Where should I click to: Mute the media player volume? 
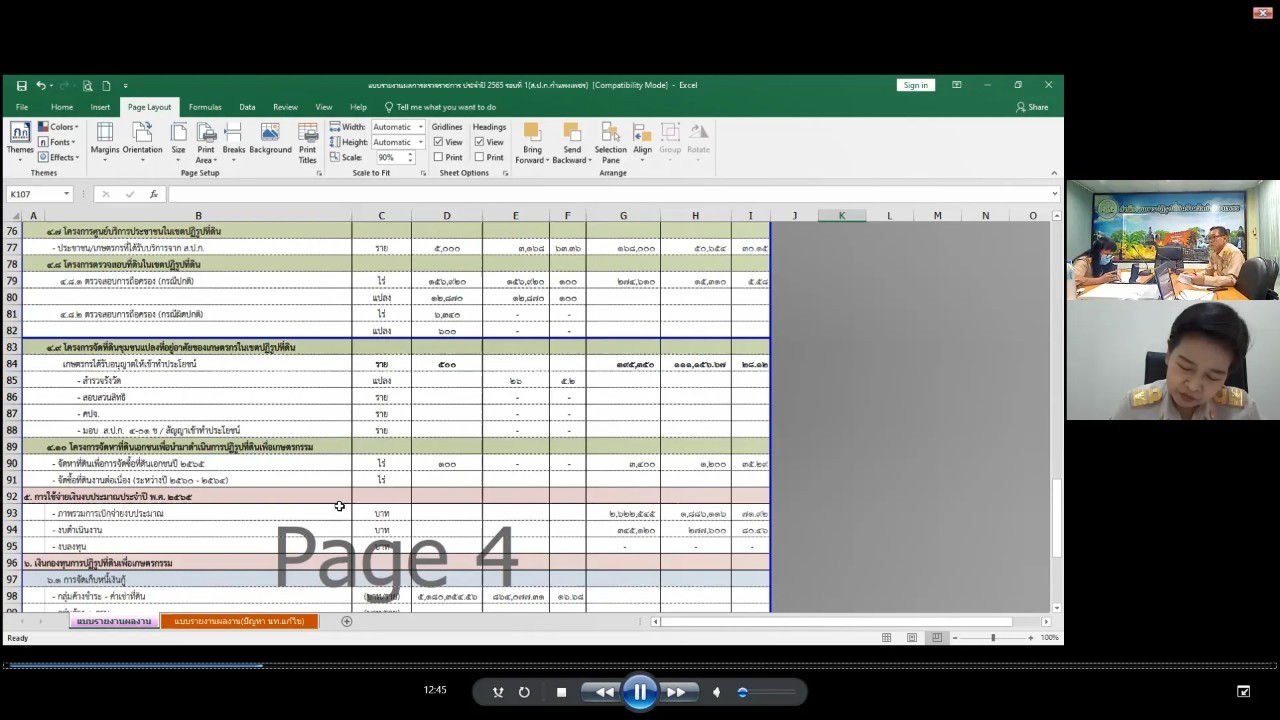pos(716,692)
